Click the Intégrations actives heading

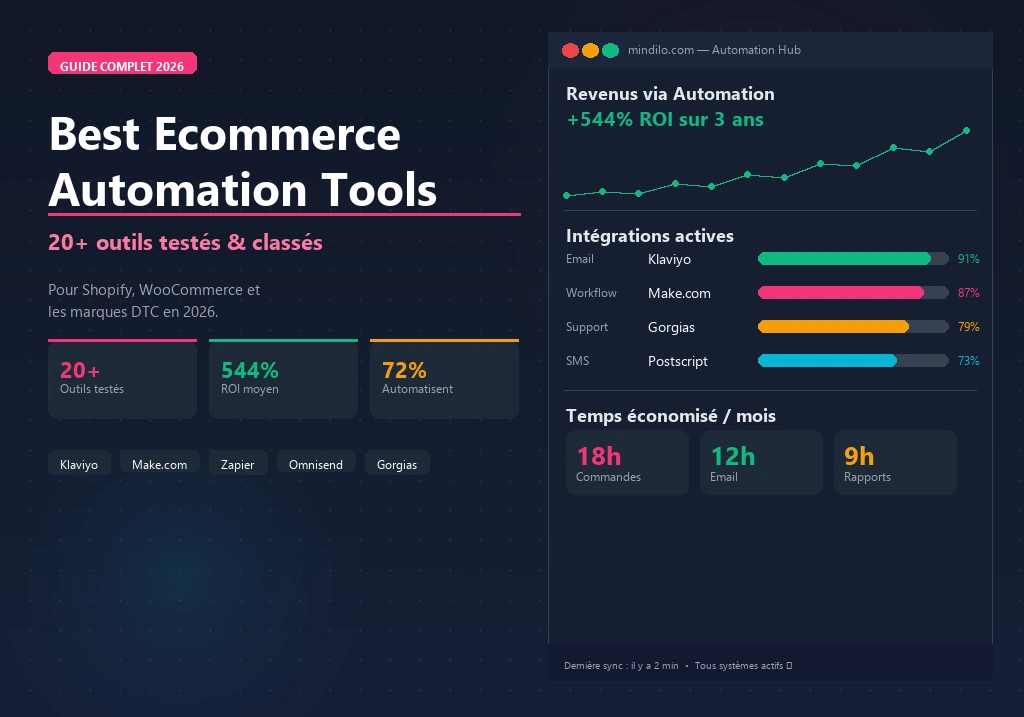point(650,236)
